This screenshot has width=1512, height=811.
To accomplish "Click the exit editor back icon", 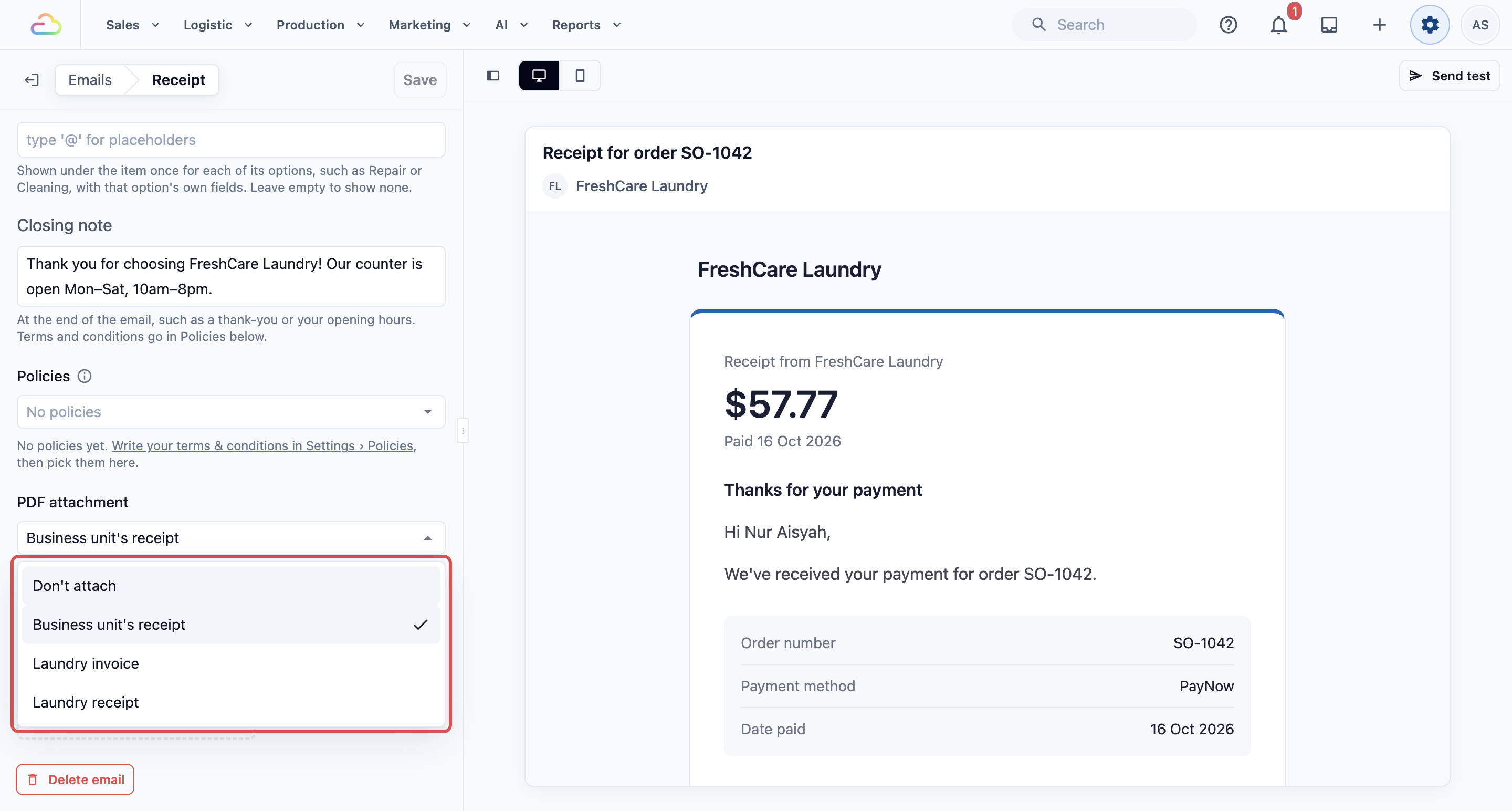I will (x=31, y=80).
